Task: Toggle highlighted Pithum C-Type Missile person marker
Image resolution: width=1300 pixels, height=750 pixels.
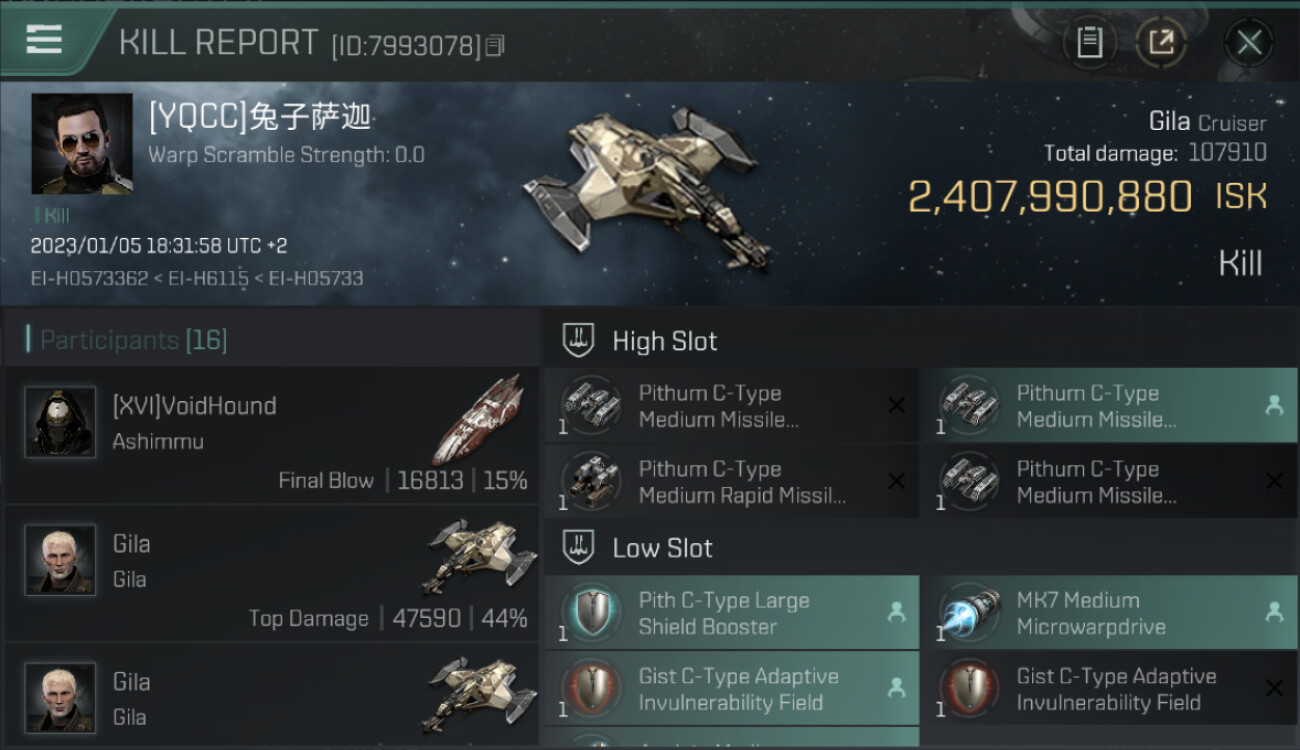Action: 1274,405
